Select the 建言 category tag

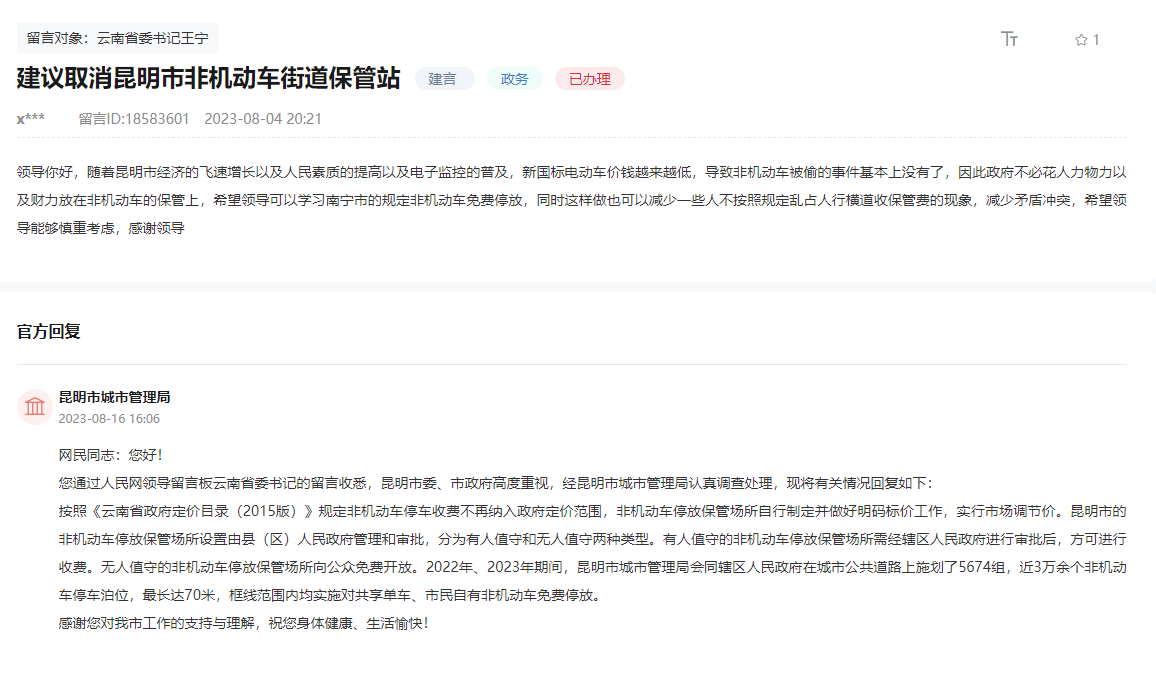click(443, 79)
